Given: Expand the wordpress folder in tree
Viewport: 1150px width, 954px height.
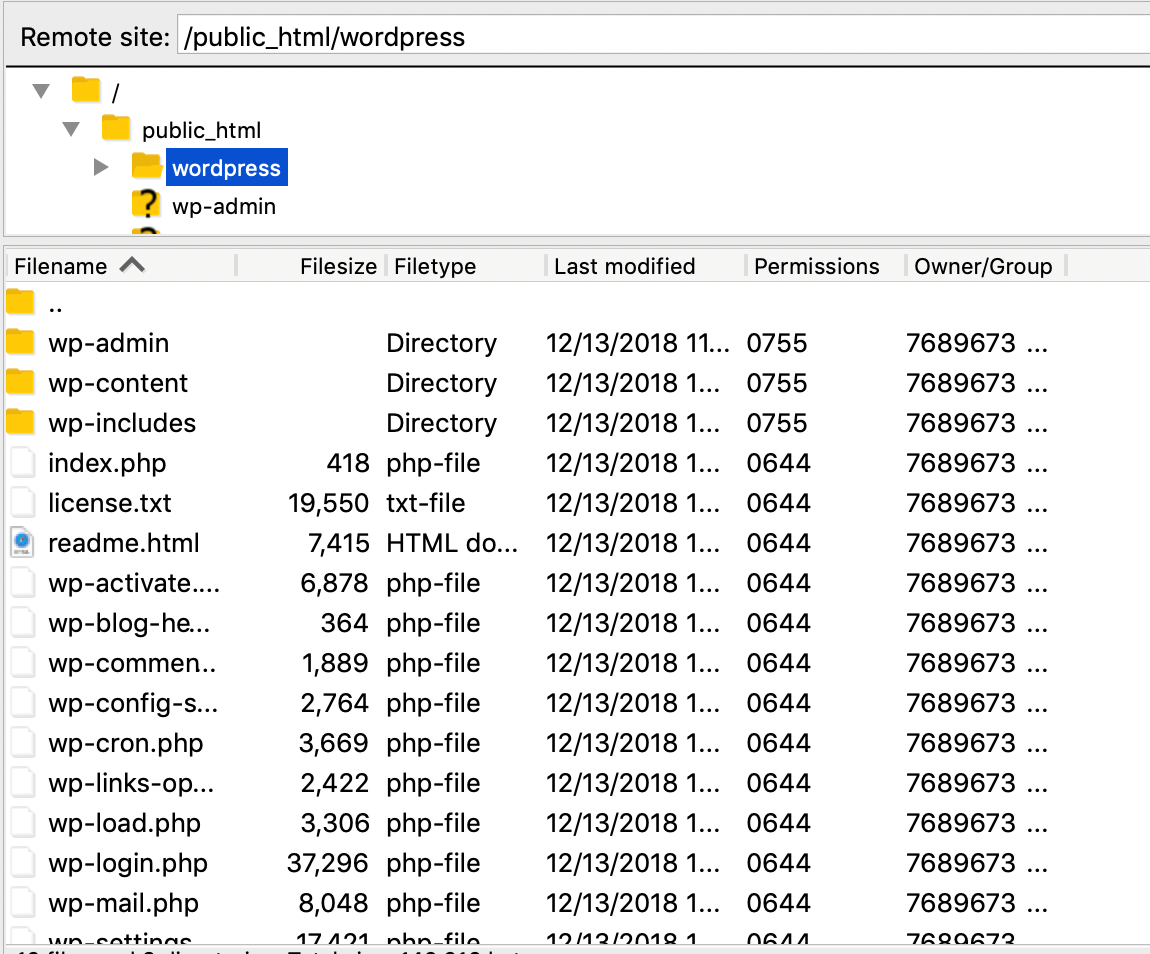Looking at the screenshot, I should click(x=100, y=167).
